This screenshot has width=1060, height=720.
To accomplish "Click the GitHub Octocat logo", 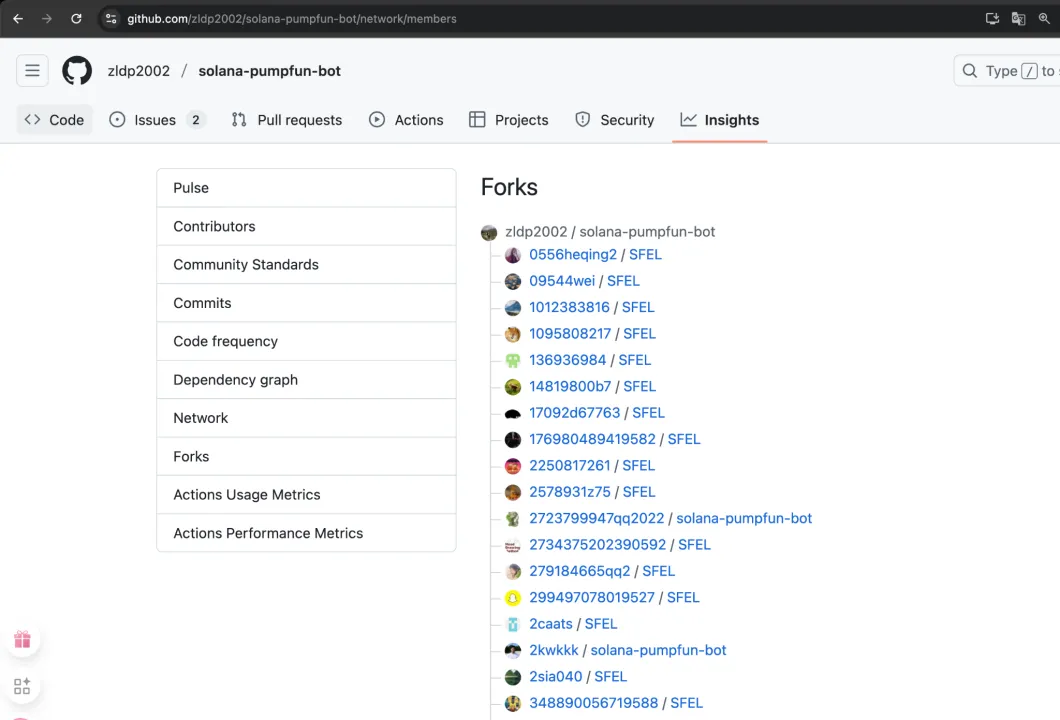I will pyautogui.click(x=77, y=71).
